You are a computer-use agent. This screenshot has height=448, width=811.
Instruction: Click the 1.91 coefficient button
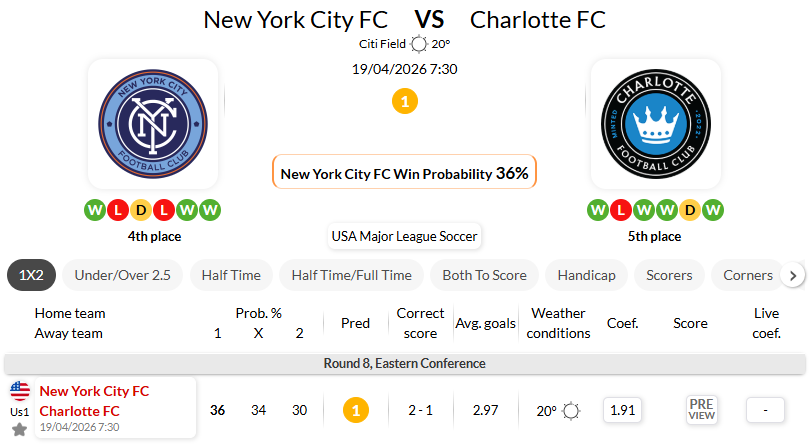tap(622, 410)
